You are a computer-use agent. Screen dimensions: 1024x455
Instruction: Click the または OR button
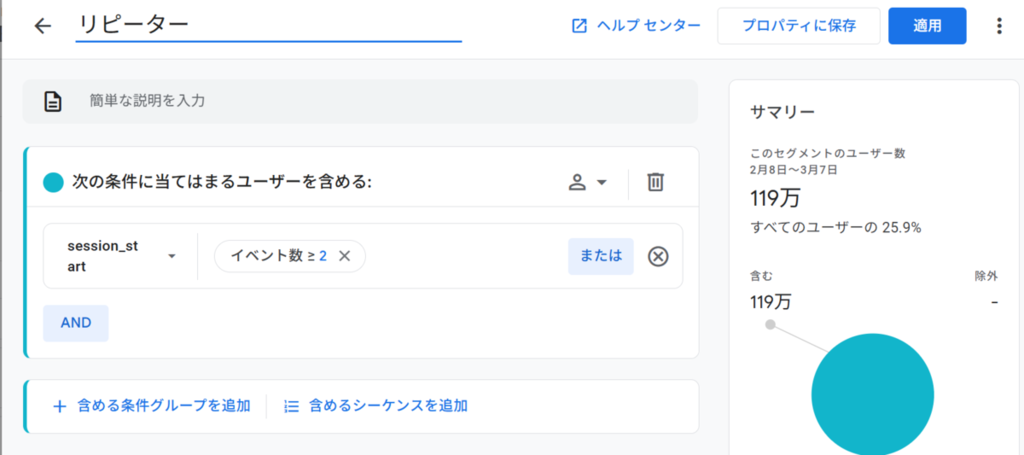[601, 256]
